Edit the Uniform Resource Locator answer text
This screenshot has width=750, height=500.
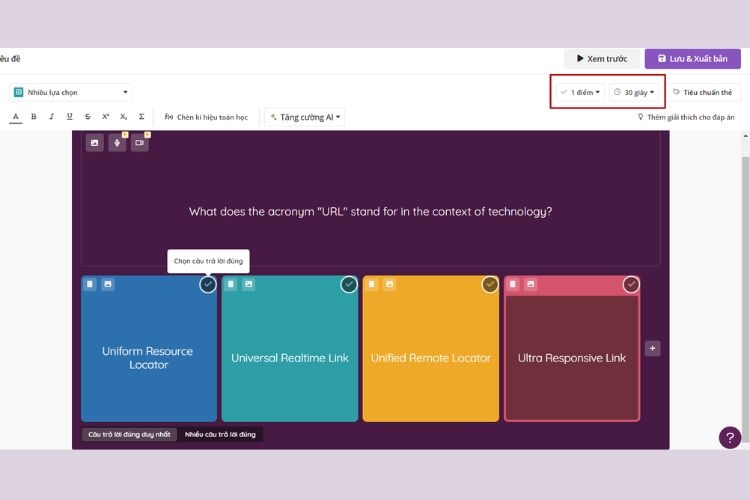point(148,358)
